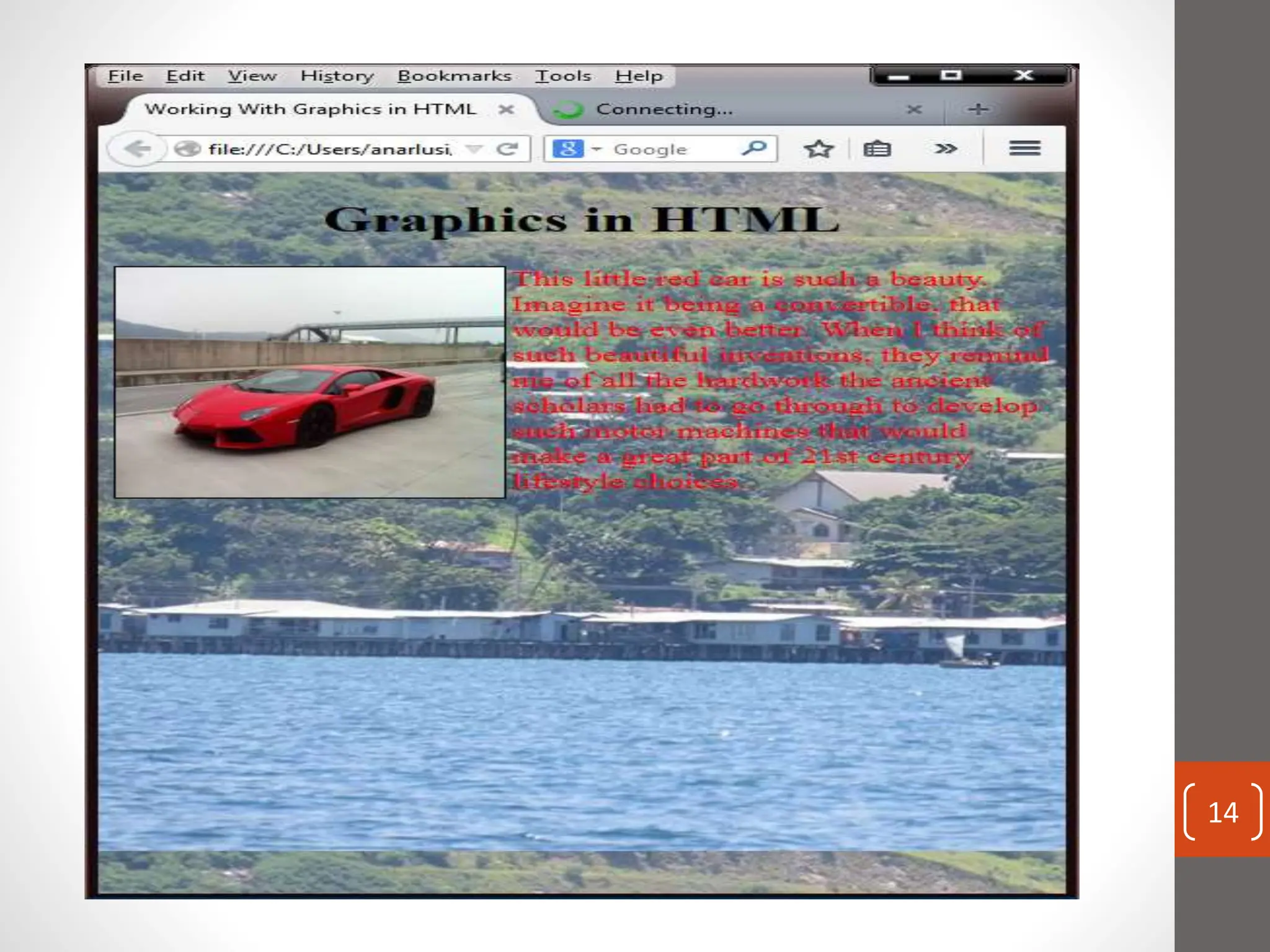The width and height of the screenshot is (1270, 952).
Task: Expand the URL history dropdown arrow
Action: click(x=474, y=149)
